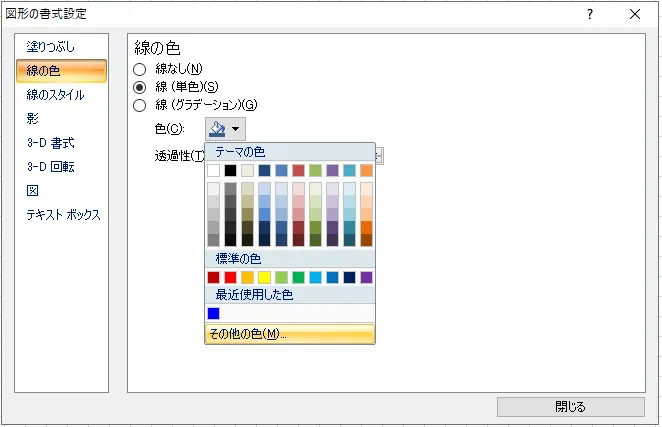The image size is (662, 427).
Task: Switch to the 塗りつぶし category
Action: (51, 47)
